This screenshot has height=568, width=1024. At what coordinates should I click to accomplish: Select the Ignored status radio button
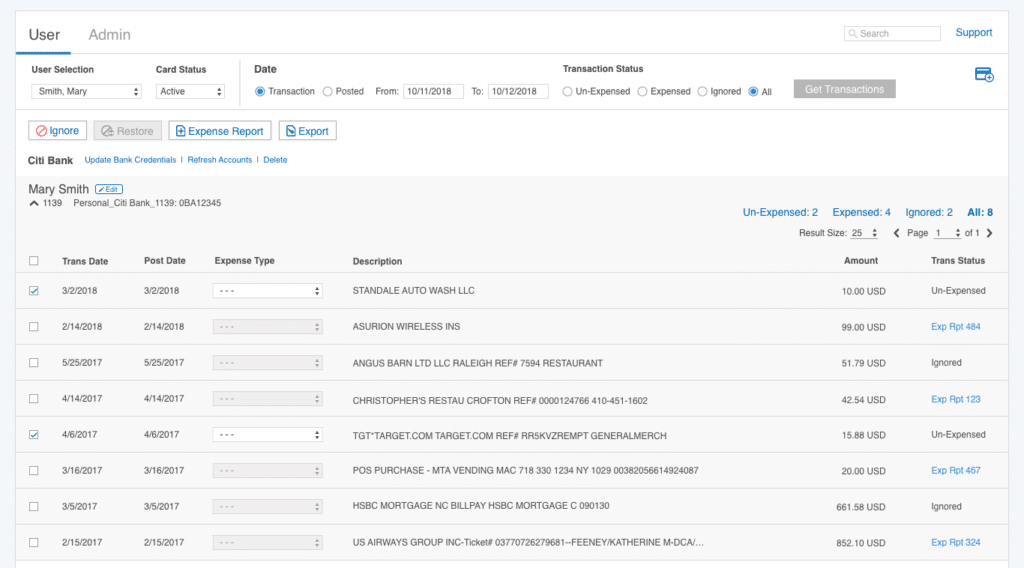tap(702, 91)
